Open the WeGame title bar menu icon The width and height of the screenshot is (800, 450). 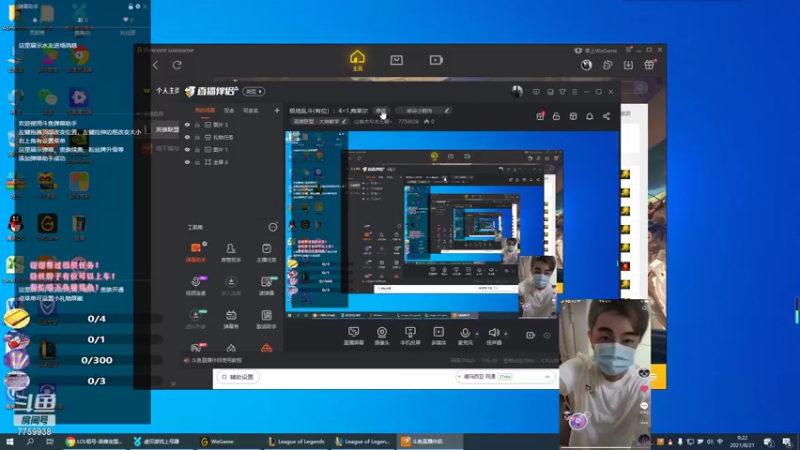(629, 50)
